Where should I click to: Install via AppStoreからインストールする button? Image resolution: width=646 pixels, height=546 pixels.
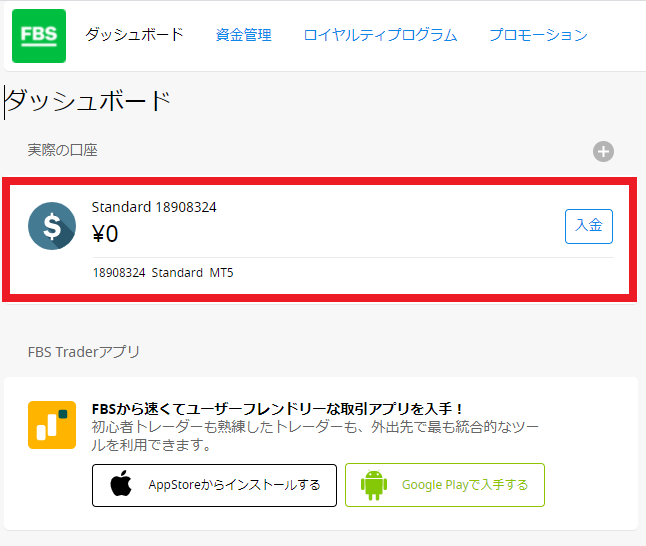click(214, 485)
